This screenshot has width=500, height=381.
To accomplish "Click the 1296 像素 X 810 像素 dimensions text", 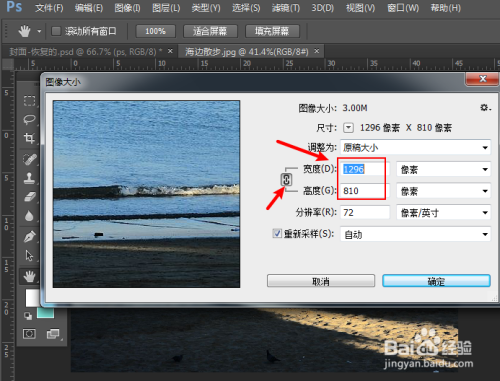I will click(406, 128).
